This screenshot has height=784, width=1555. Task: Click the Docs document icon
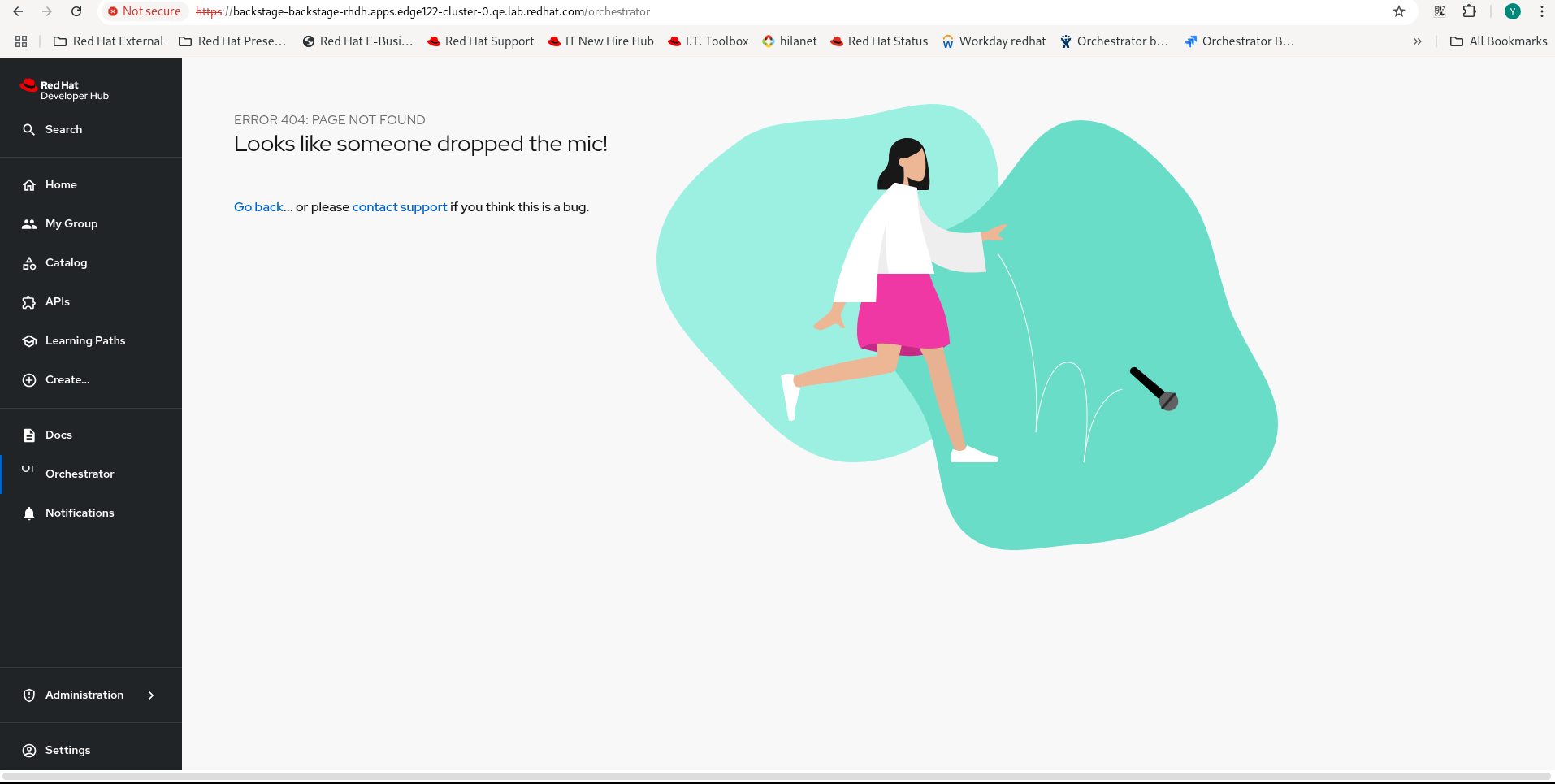pos(29,435)
